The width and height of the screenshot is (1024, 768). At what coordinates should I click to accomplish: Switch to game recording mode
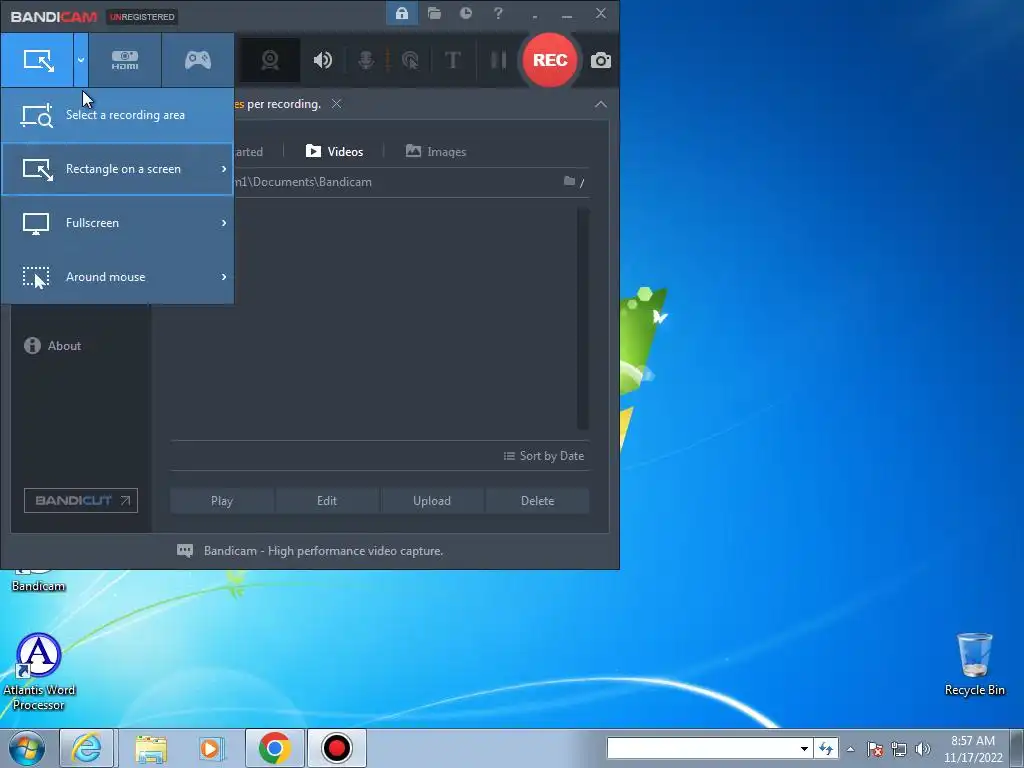point(198,60)
